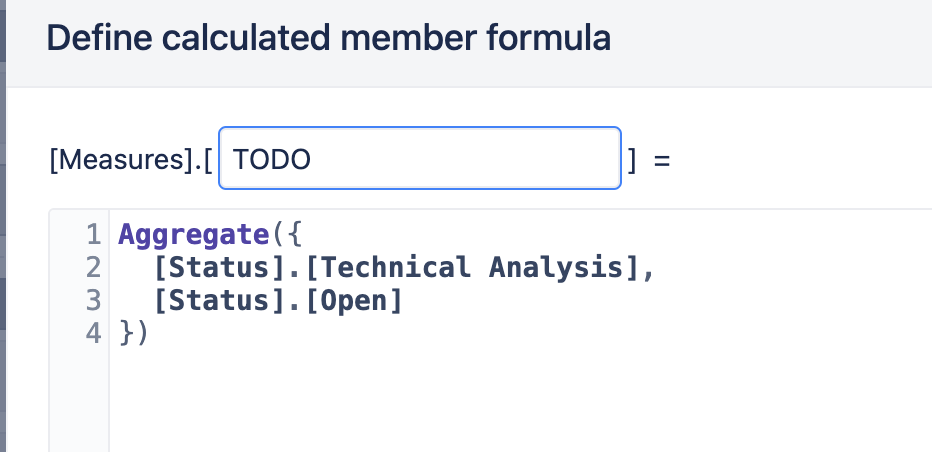
Task: Click the measure name field containing TODO
Action: coord(420,158)
